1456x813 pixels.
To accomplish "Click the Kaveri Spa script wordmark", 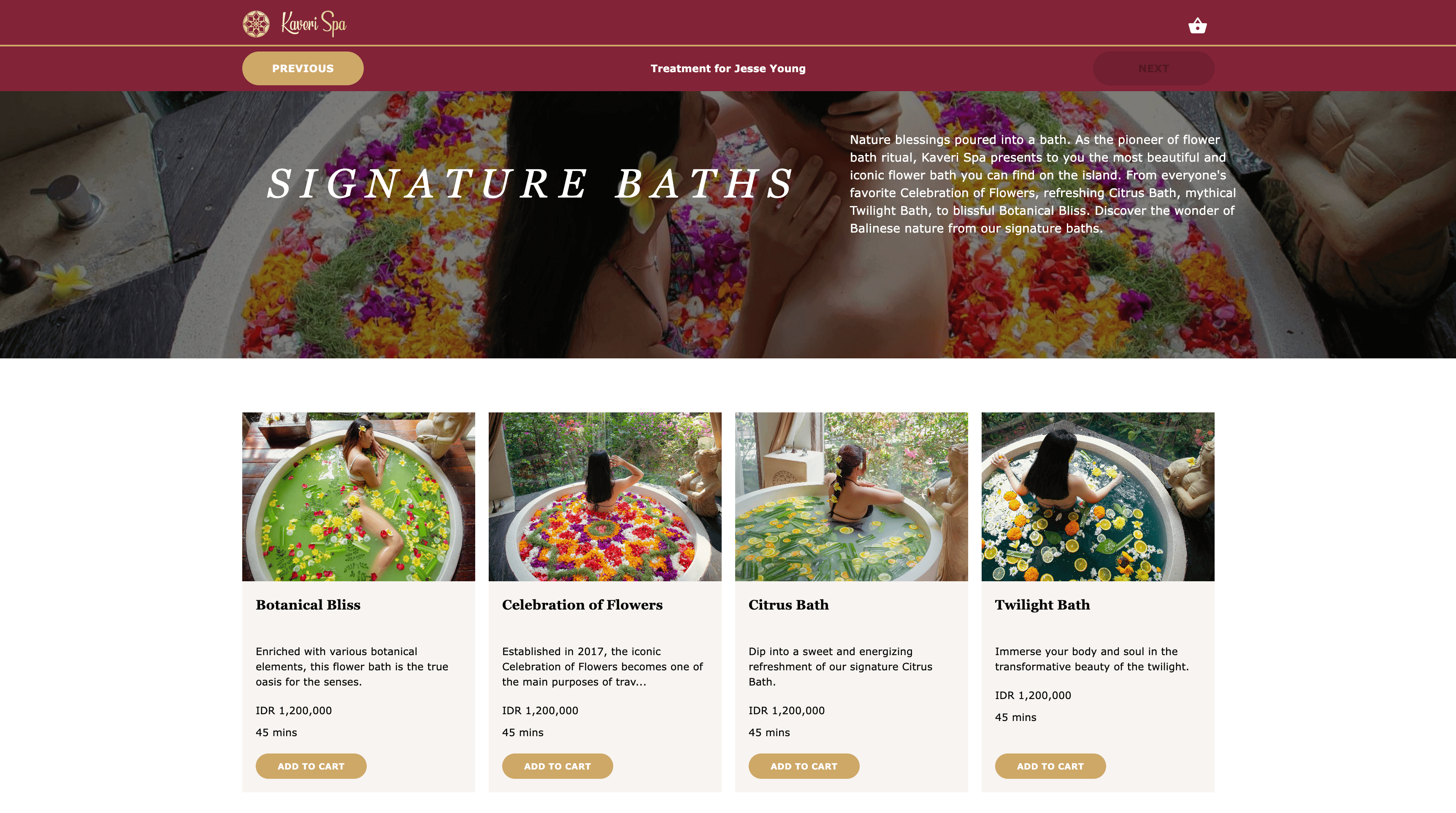I will point(314,24).
